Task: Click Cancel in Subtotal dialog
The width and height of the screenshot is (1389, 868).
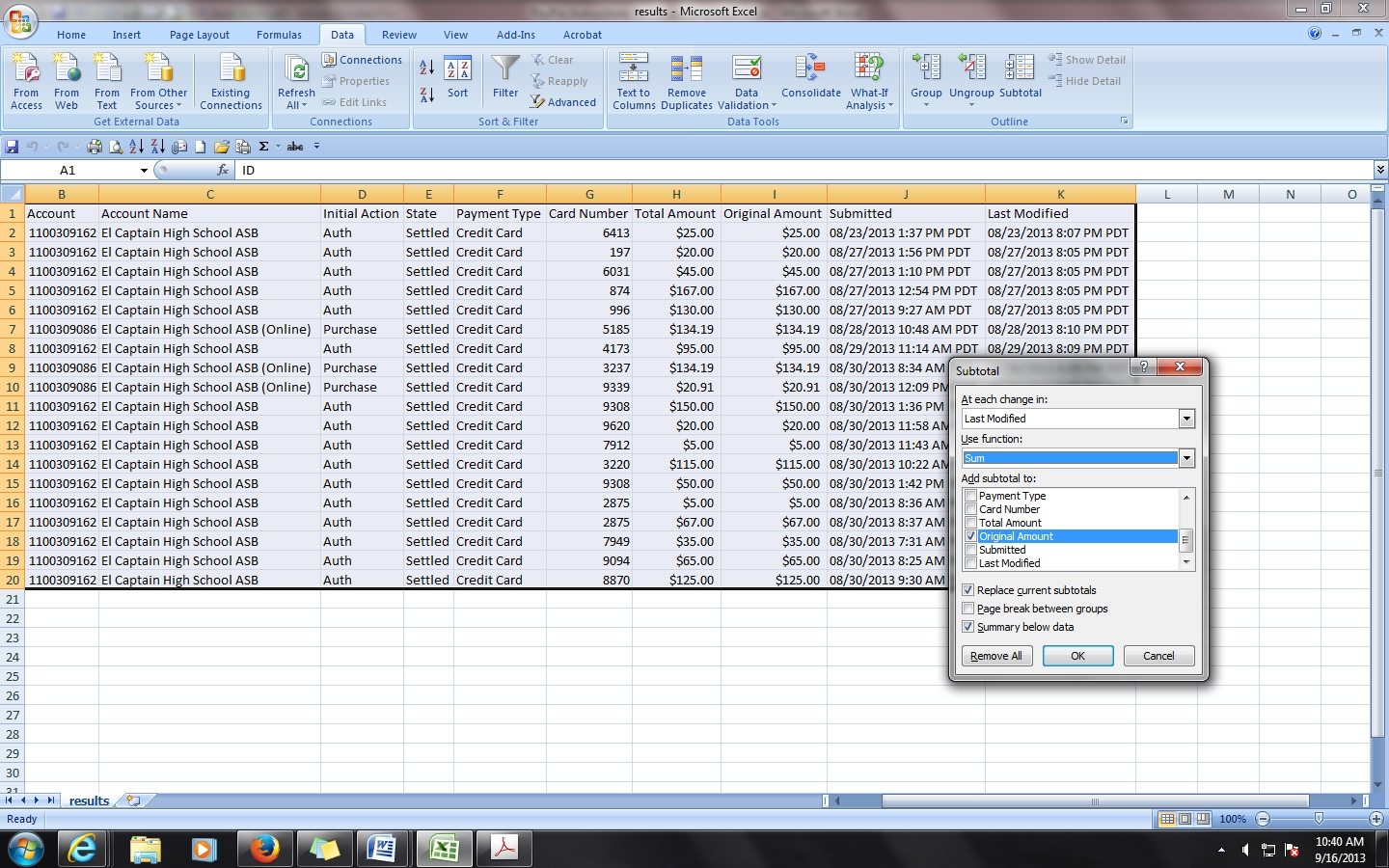Action: [x=1158, y=656]
